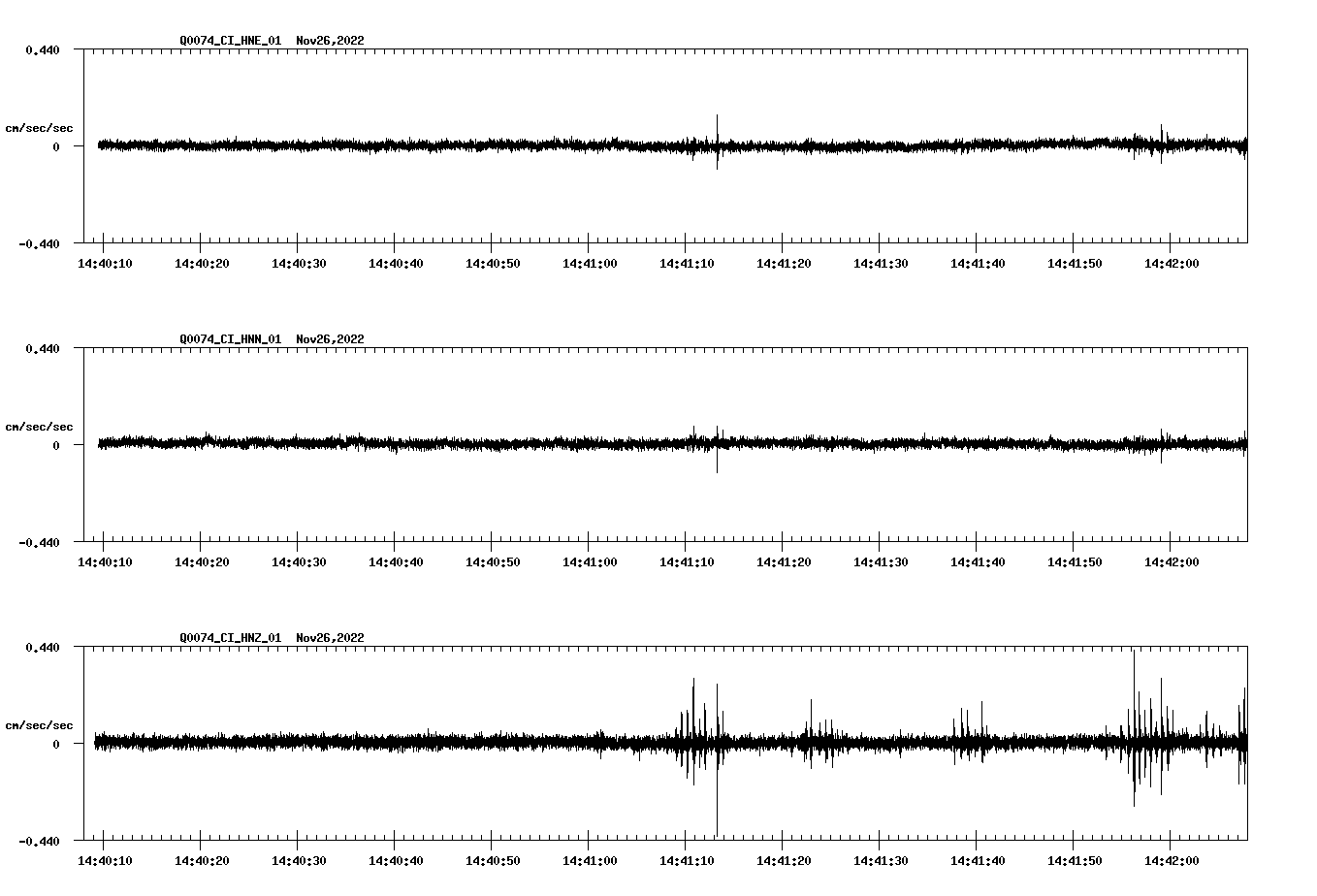The height and width of the screenshot is (896, 1317).
Task: Click the tall spike near 14:41:13 on HNE trace
Action: [718, 142]
